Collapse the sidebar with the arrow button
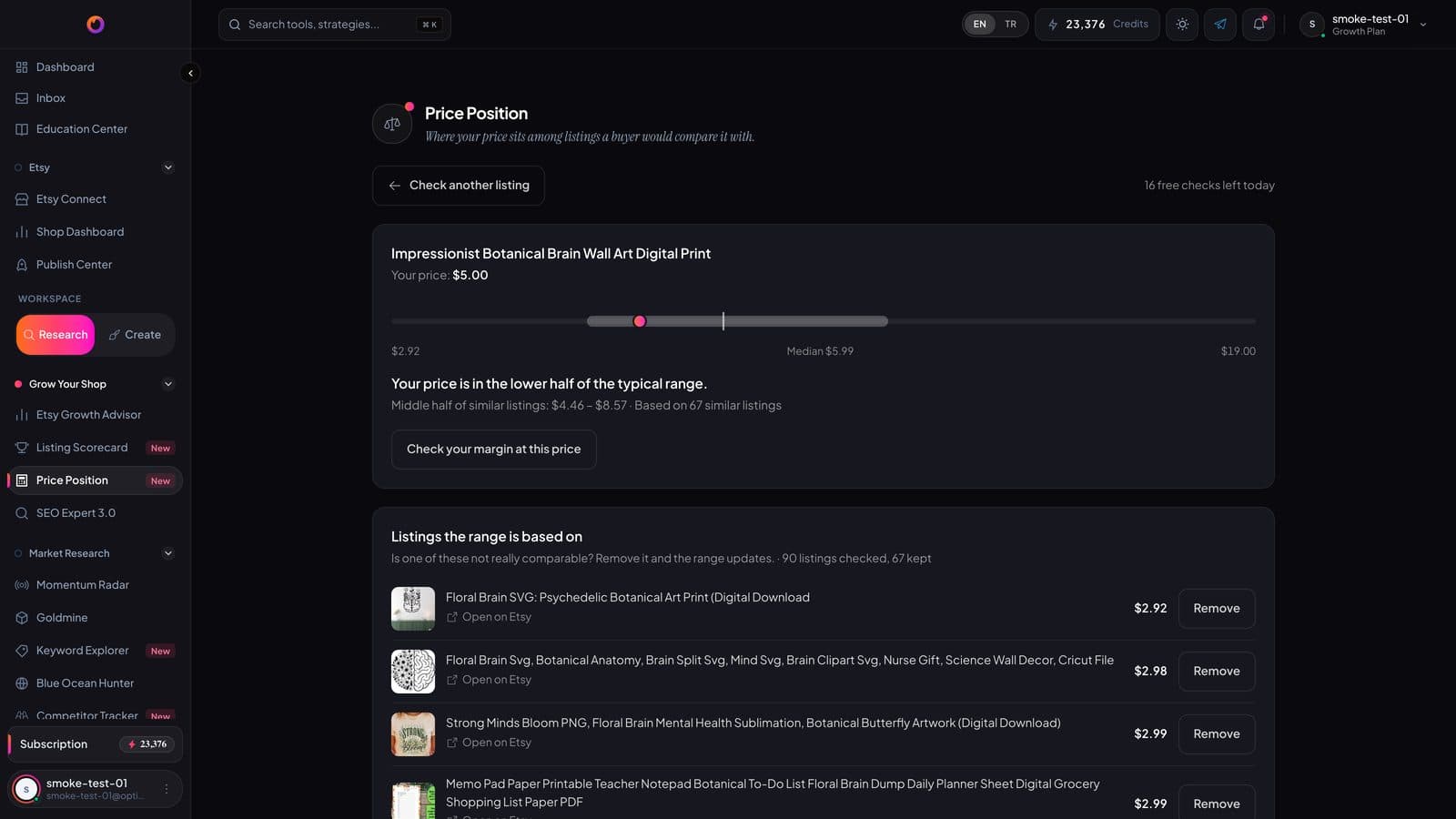 (190, 73)
